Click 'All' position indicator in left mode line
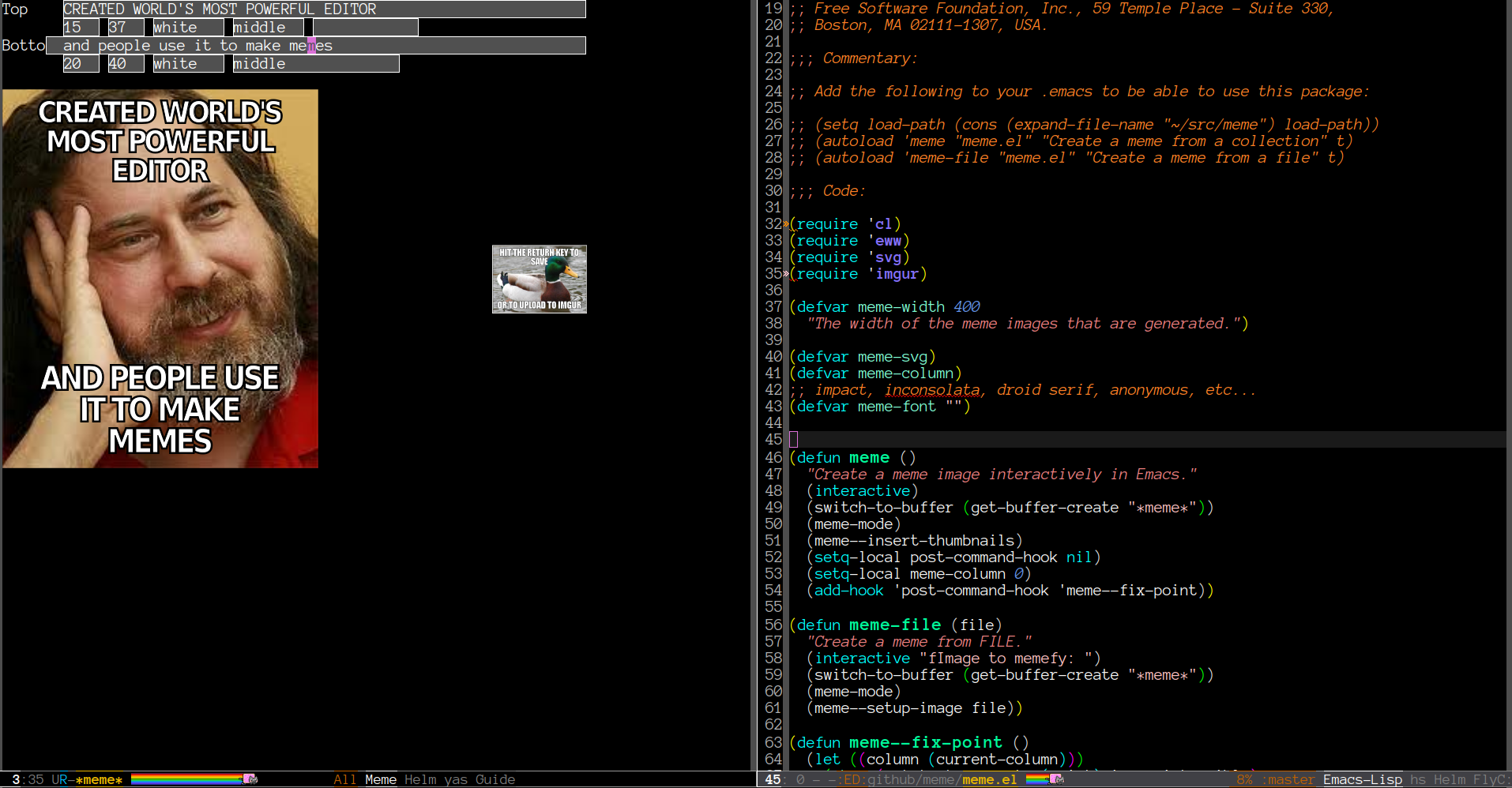Image resolution: width=1512 pixels, height=788 pixels. 344,780
